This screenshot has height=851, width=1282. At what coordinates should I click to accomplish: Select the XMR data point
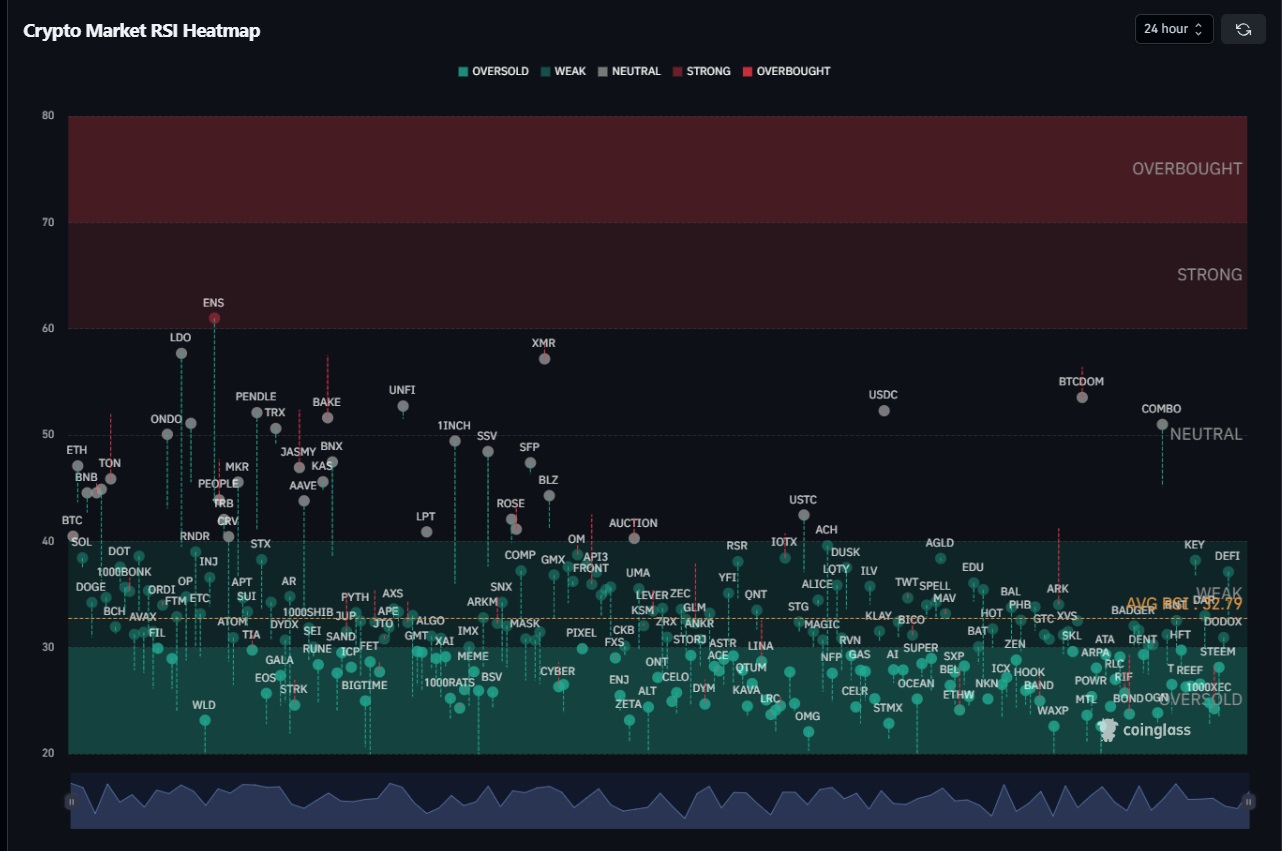(544, 358)
